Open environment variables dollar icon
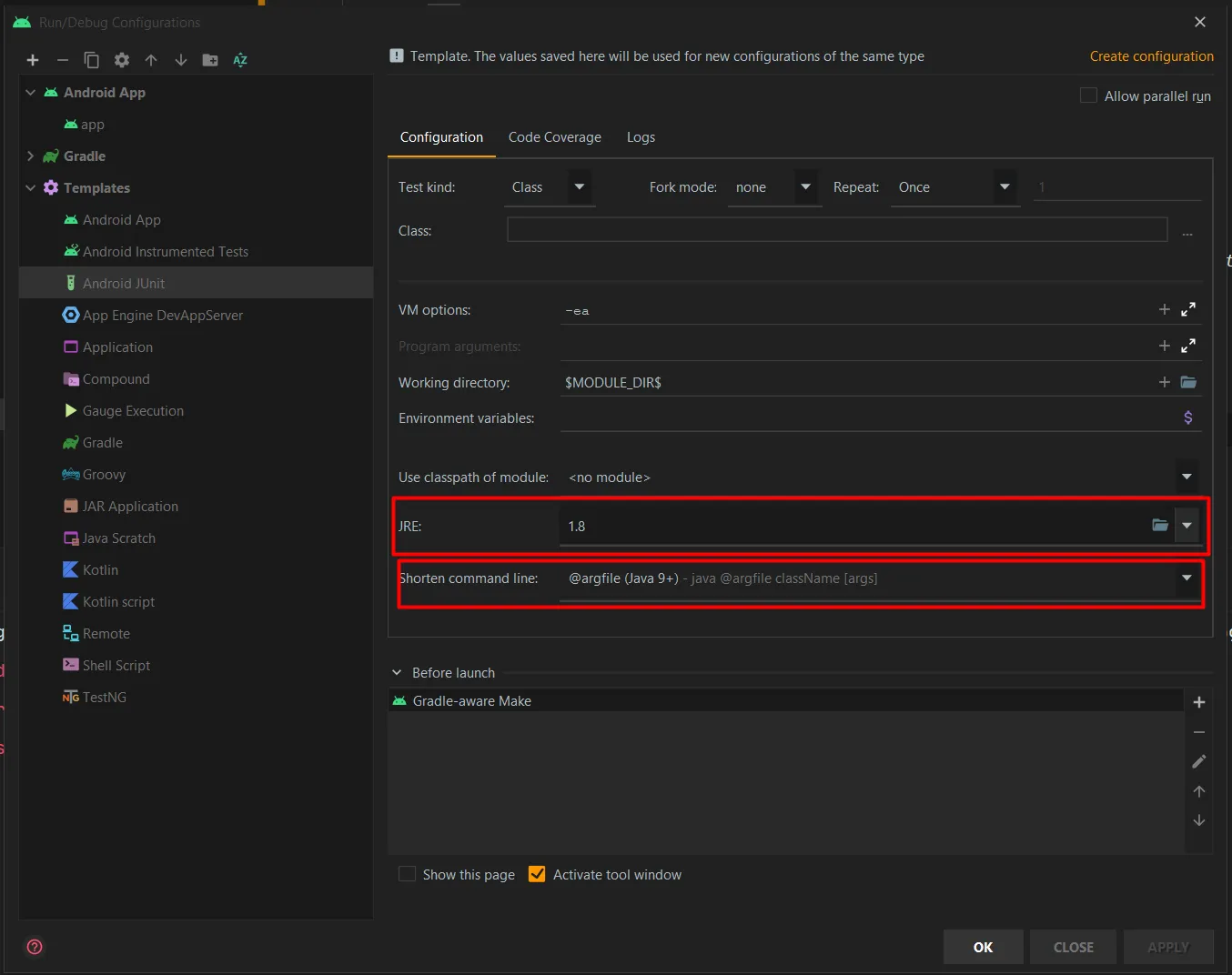Screen dimensions: 1232x975 (1187, 417)
